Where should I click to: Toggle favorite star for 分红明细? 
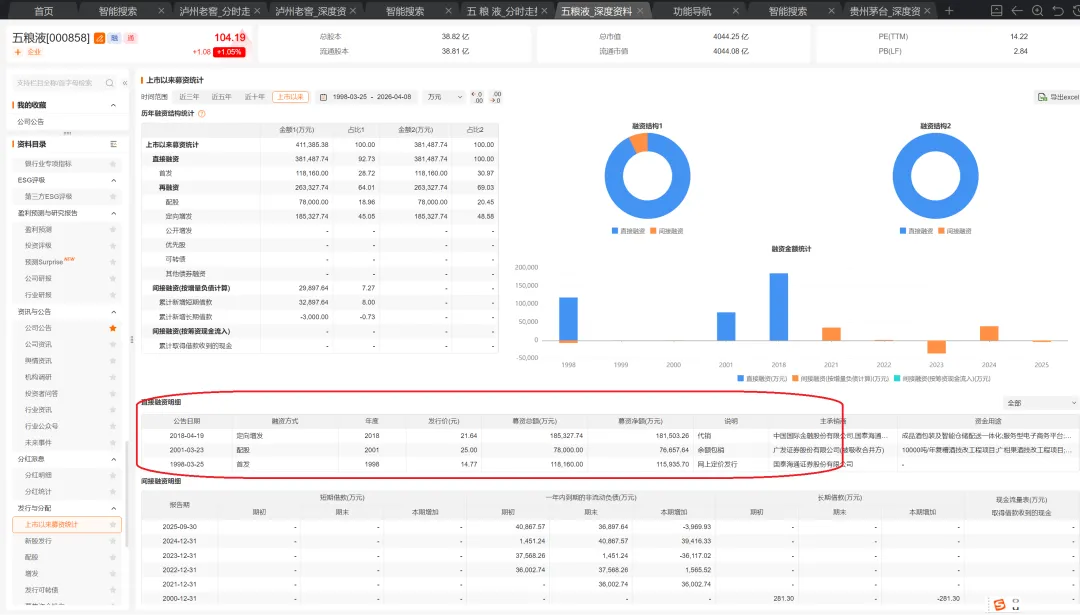(112, 475)
